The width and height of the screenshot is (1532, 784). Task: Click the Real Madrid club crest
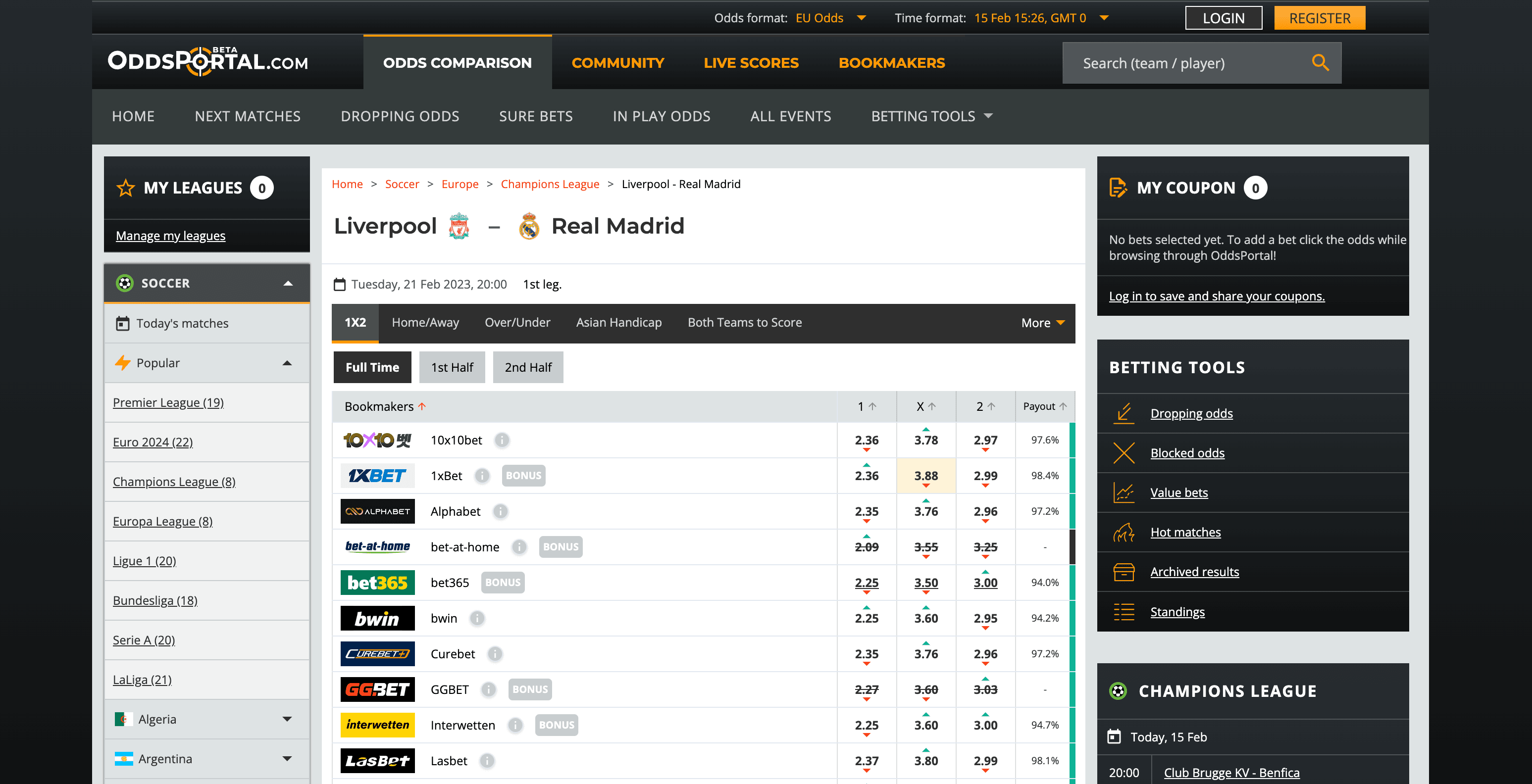pos(528,226)
